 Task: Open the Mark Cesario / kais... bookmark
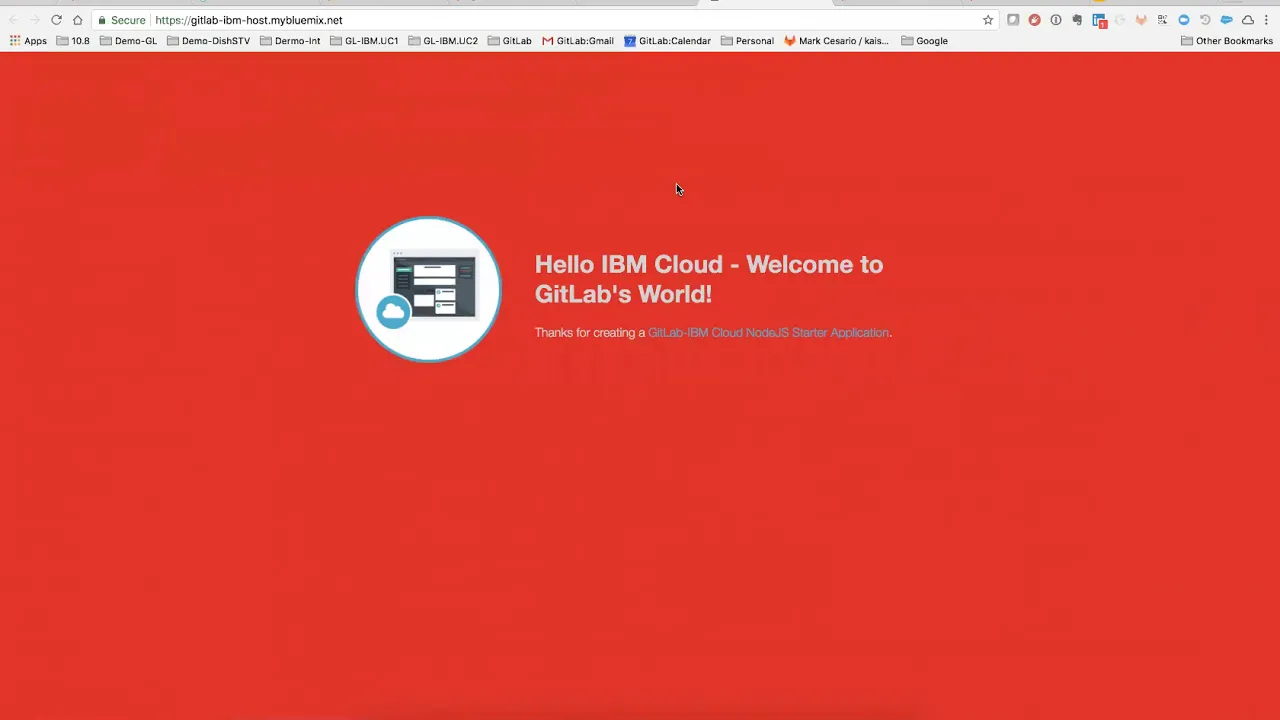coord(836,41)
